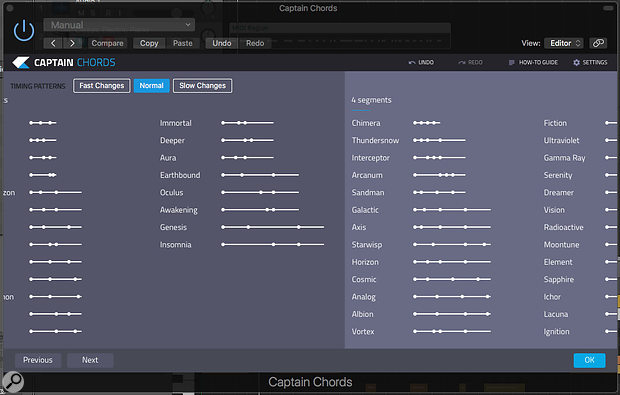
Task: Select the Ultraviolet timing pattern
Action: point(561,140)
